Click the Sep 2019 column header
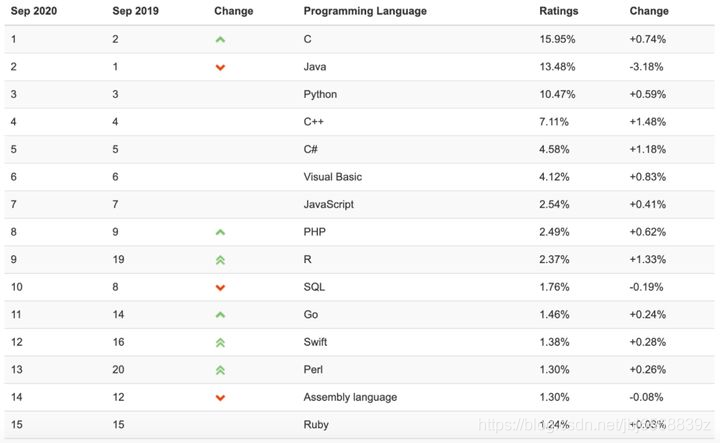Screen dimensions: 720x443 coord(135,11)
